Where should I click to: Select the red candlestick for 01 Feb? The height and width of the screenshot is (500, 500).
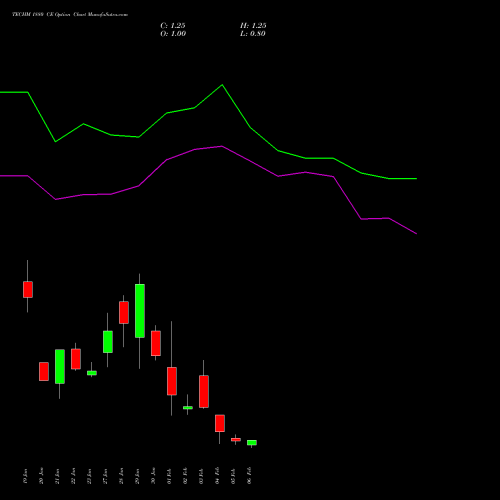point(172,381)
